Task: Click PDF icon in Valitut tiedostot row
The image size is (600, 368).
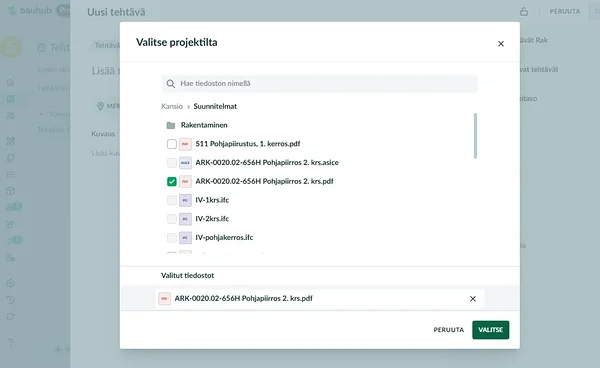Action: [x=165, y=298]
